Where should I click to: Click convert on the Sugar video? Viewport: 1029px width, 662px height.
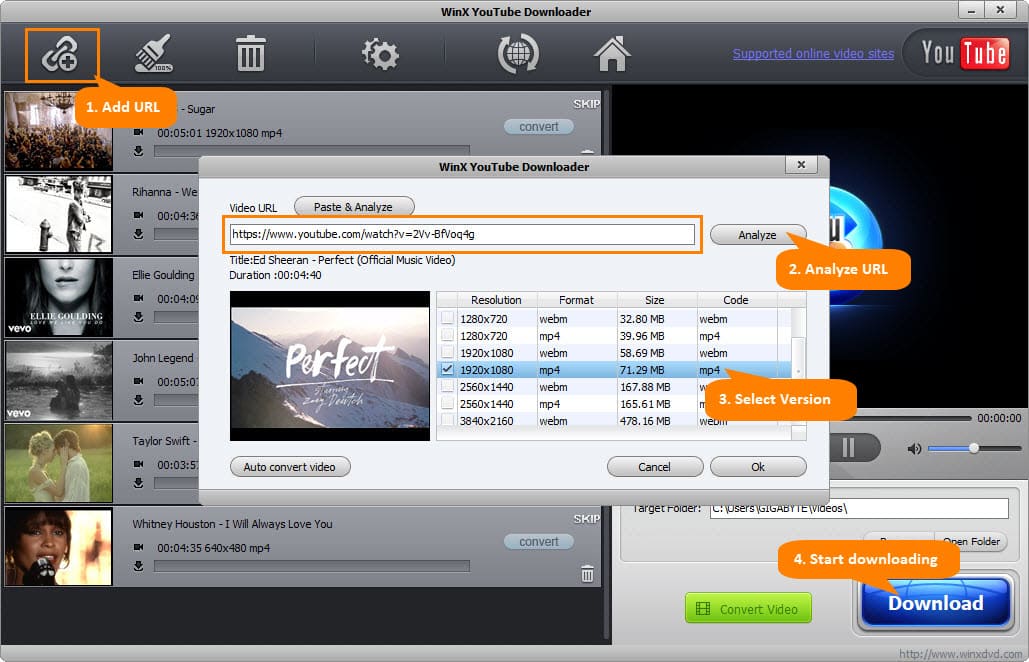click(x=539, y=127)
